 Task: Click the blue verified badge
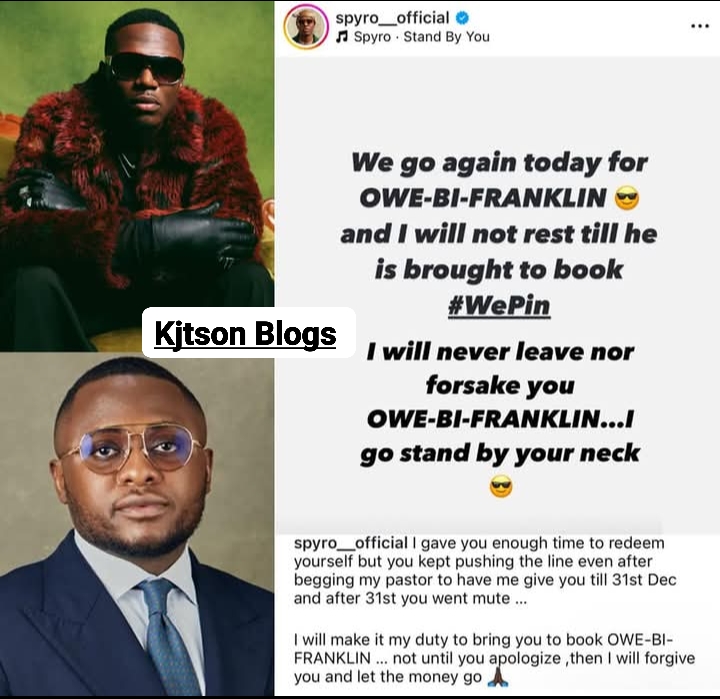[462, 18]
